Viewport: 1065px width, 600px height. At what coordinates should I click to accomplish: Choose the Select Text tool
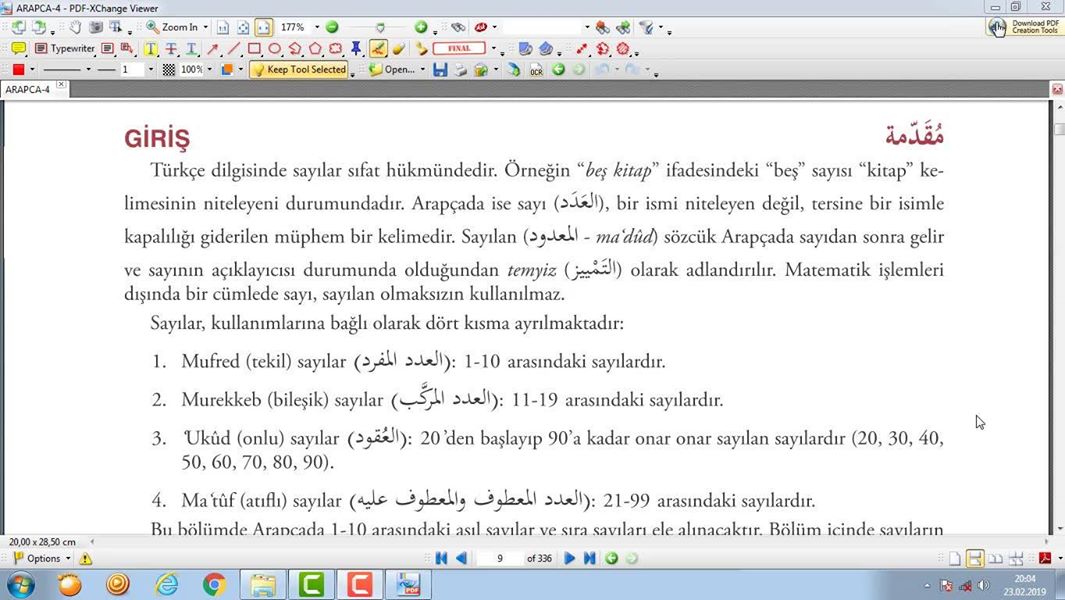(116, 27)
